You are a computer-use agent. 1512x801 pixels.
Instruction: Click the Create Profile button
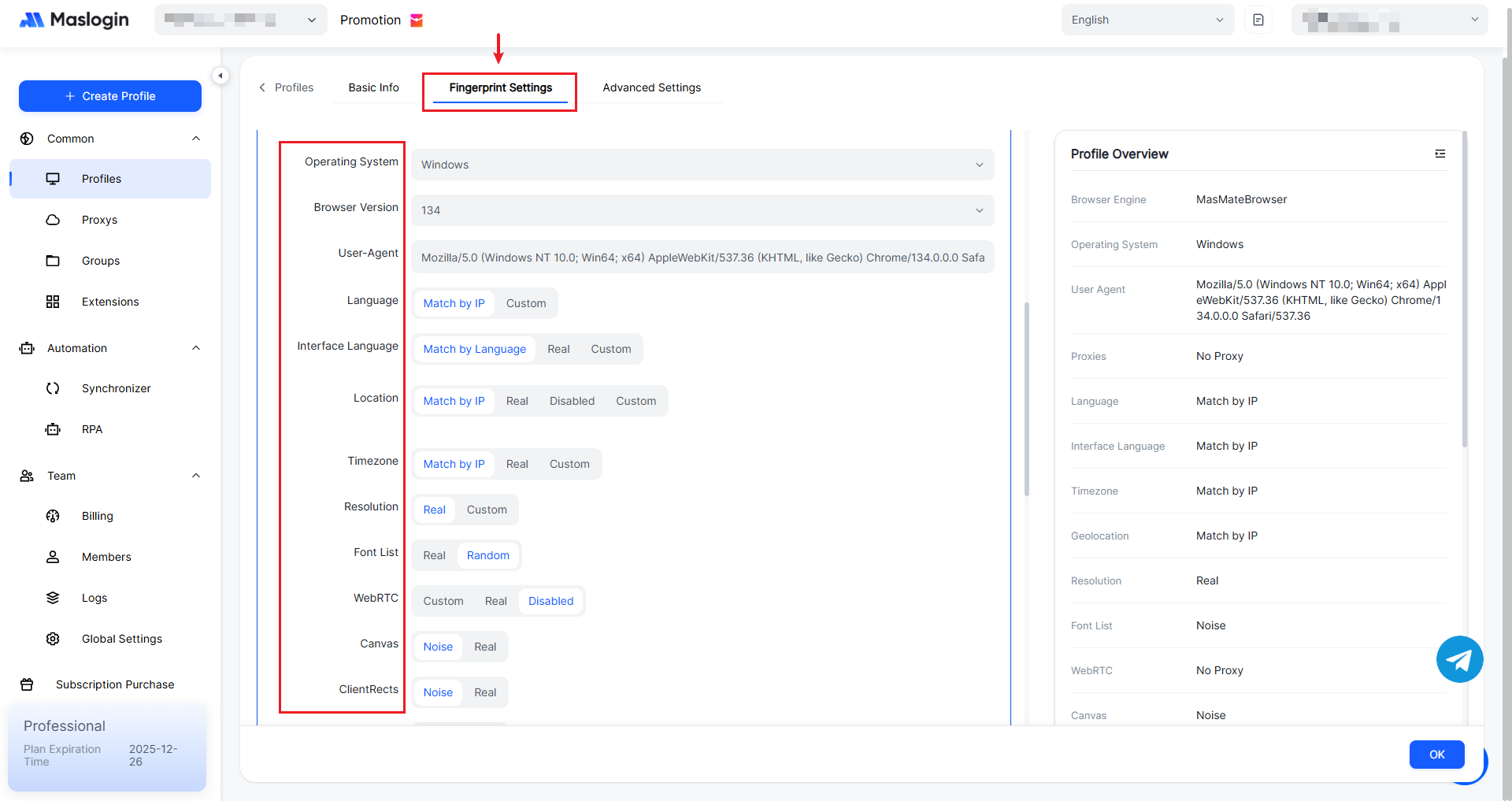(110, 96)
